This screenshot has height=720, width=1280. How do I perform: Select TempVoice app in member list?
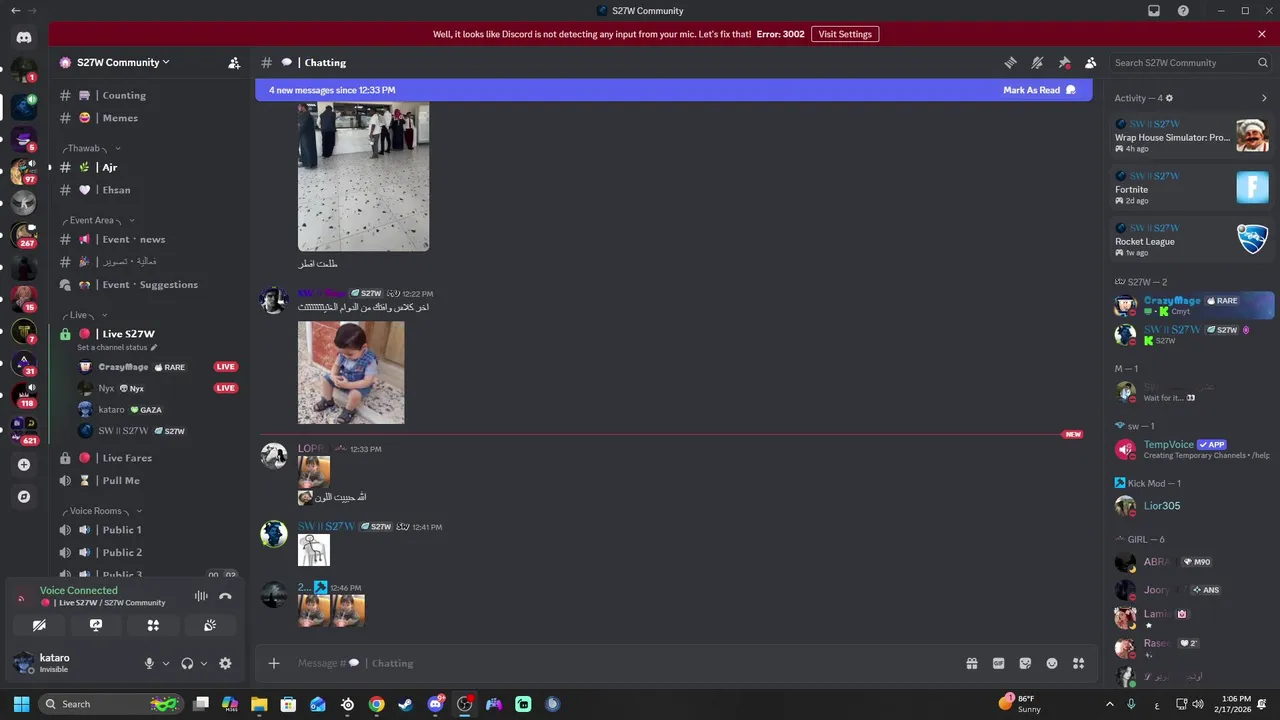pyautogui.click(x=1191, y=449)
